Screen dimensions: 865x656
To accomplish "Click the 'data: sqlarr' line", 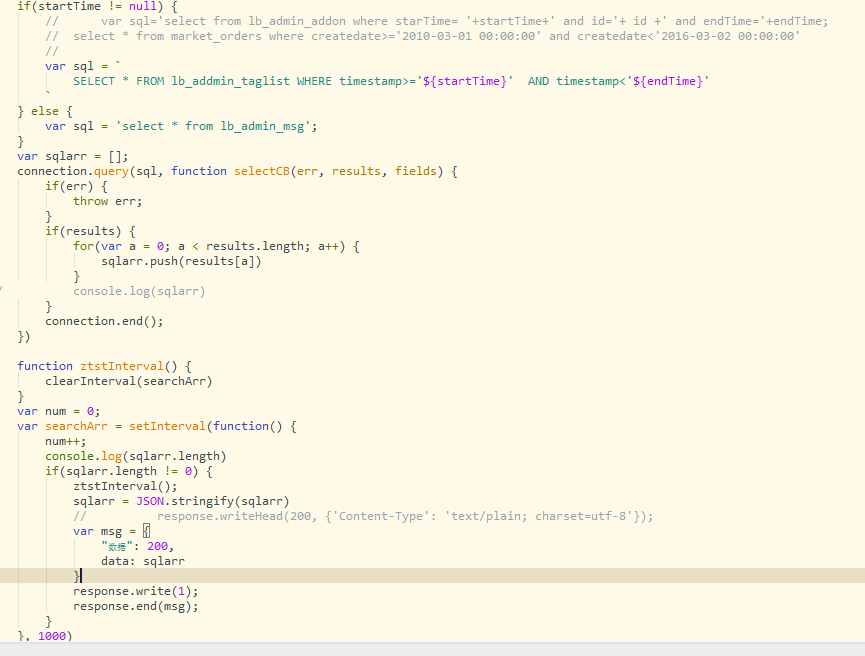I will [x=143, y=561].
